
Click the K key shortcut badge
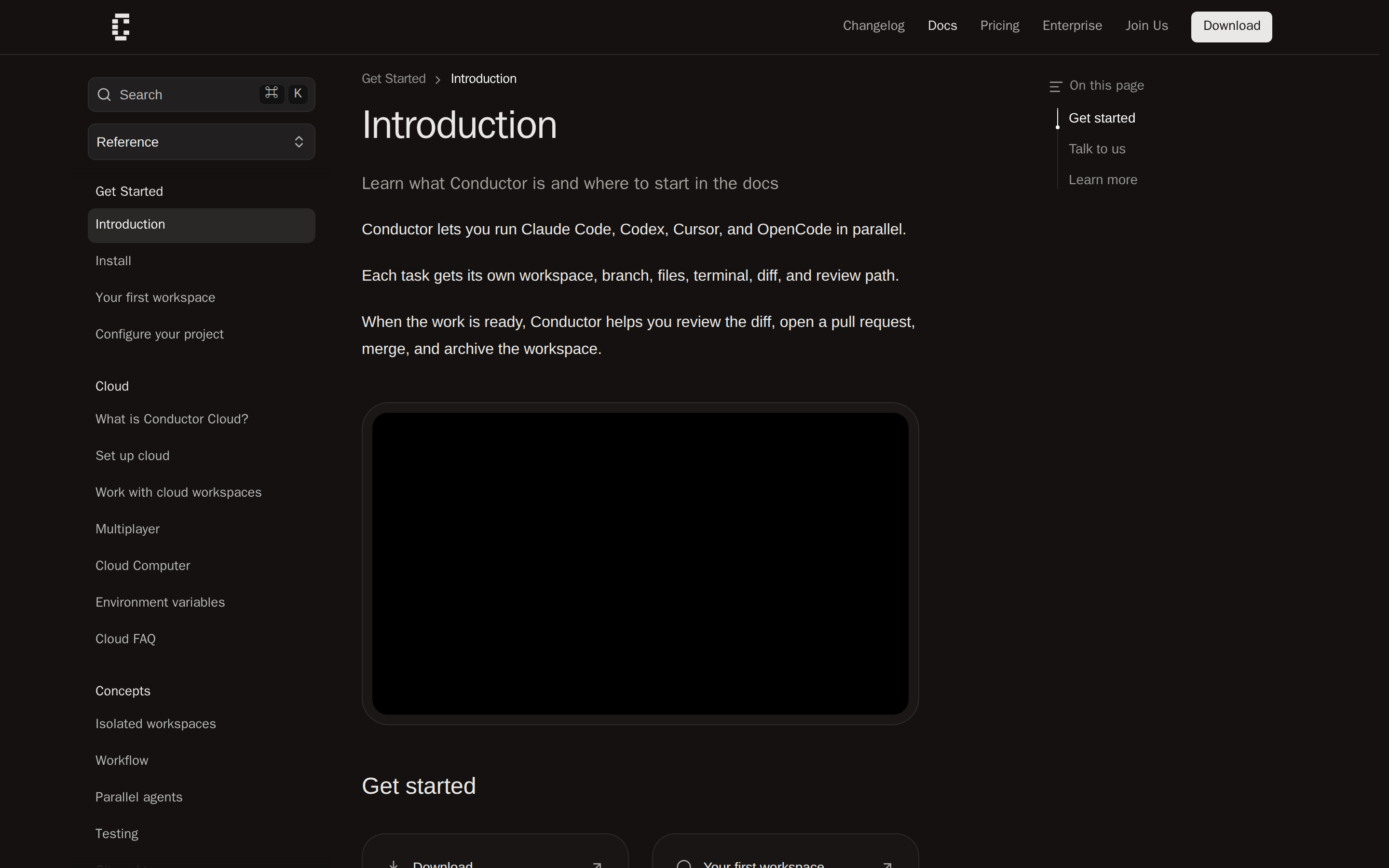coord(298,94)
